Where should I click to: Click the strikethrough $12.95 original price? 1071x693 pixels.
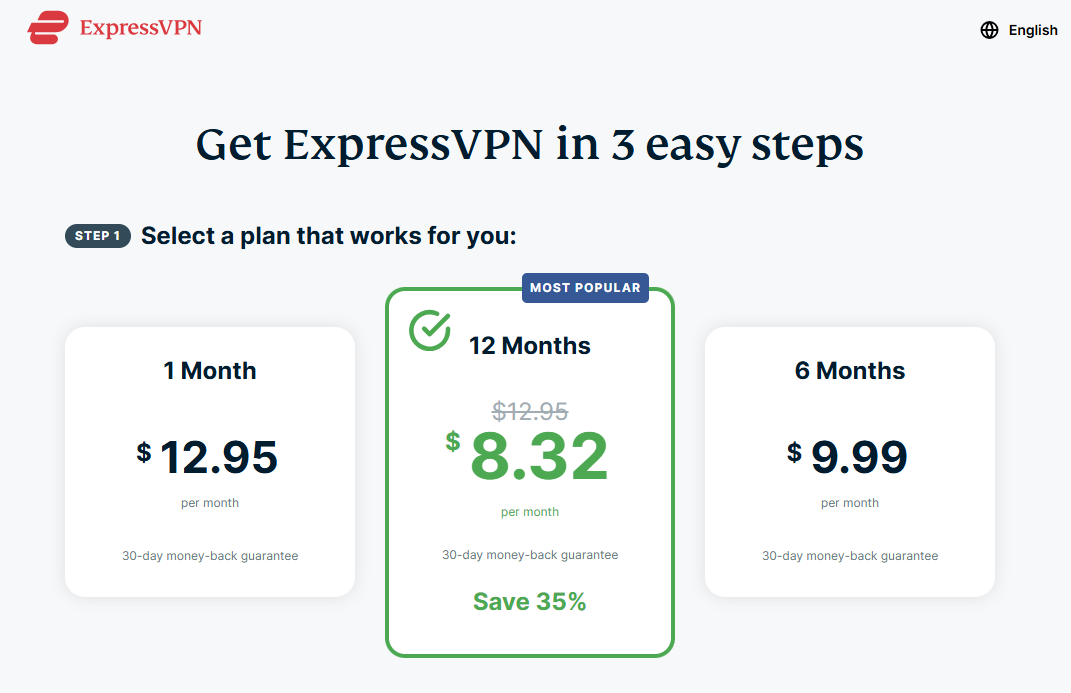[x=530, y=411]
